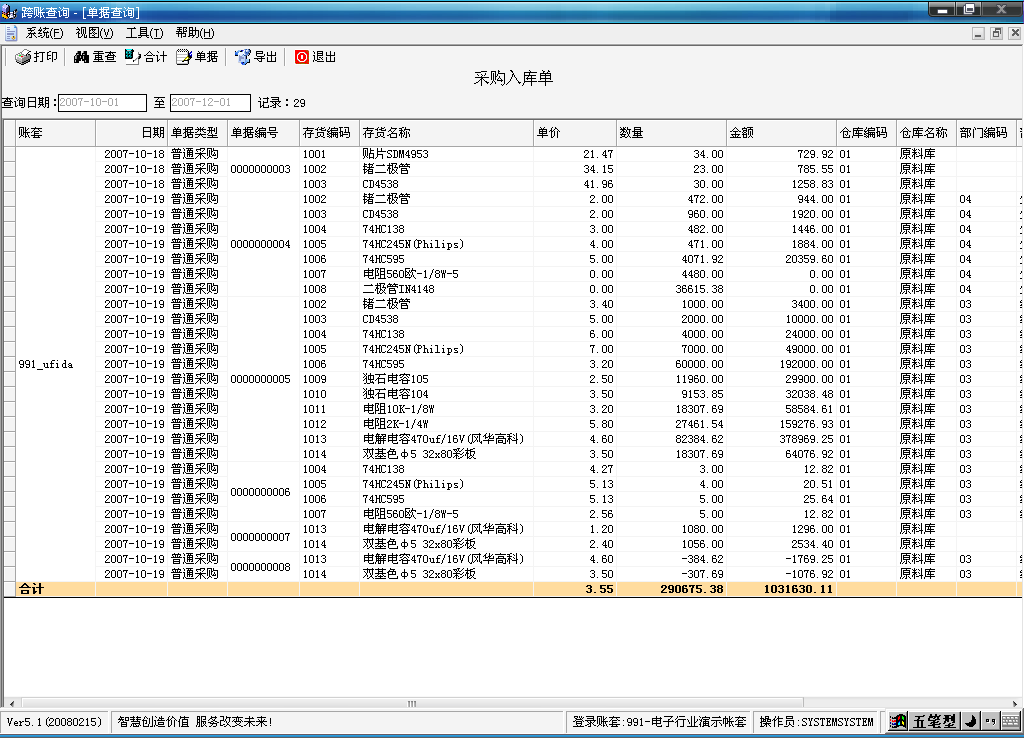Restore the inner document window
This screenshot has width=1024, height=738.
[x=997, y=33]
